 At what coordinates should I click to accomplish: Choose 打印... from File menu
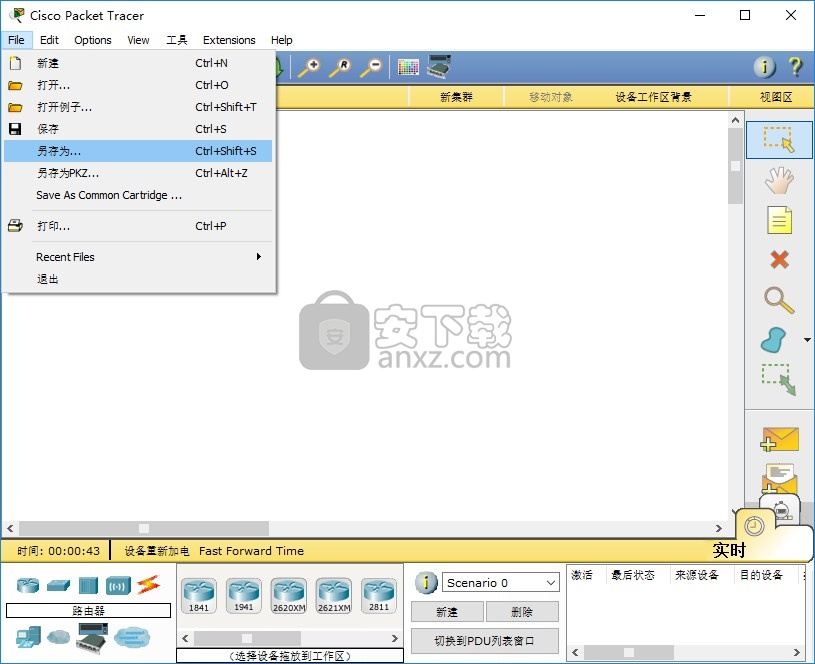click(x=138, y=226)
